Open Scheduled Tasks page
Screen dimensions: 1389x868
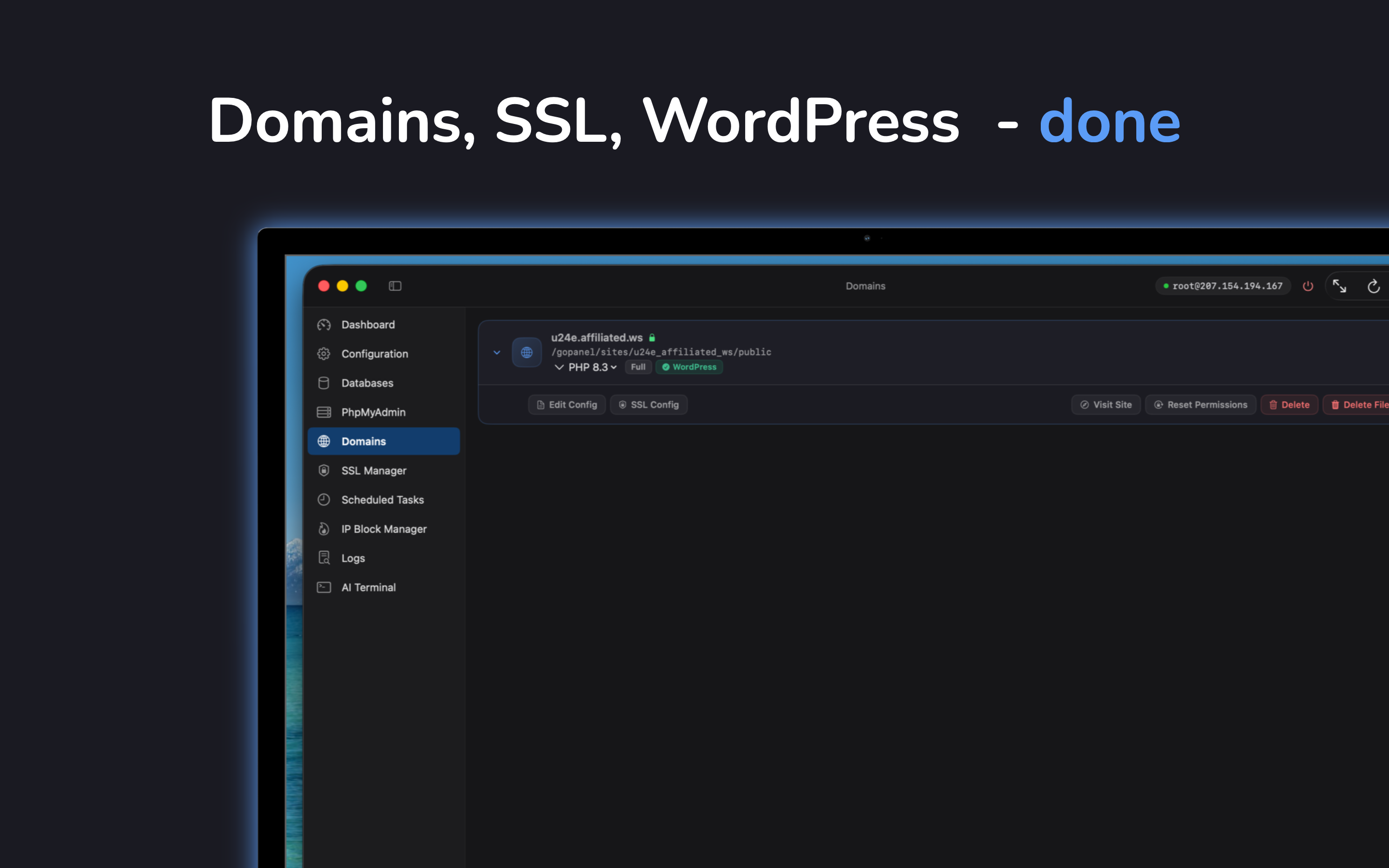(382, 500)
